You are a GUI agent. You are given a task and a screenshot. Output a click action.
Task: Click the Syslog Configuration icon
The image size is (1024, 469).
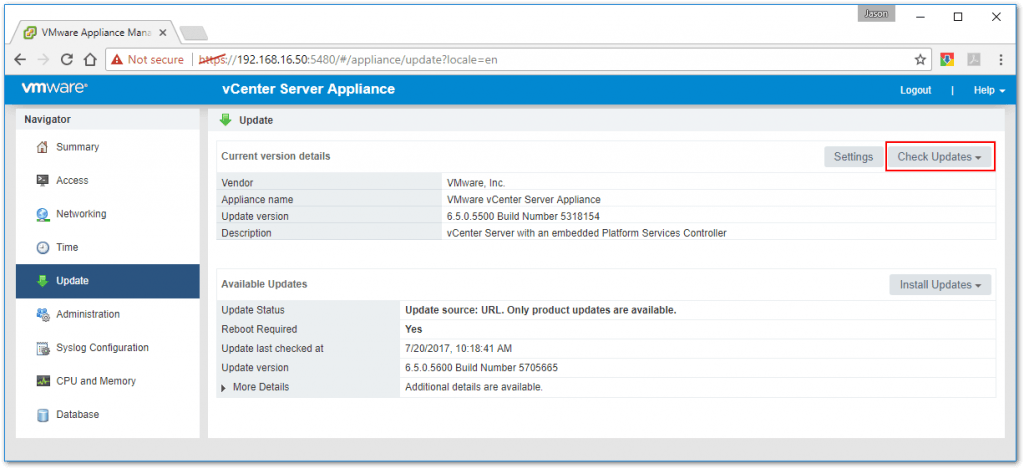coord(42,348)
